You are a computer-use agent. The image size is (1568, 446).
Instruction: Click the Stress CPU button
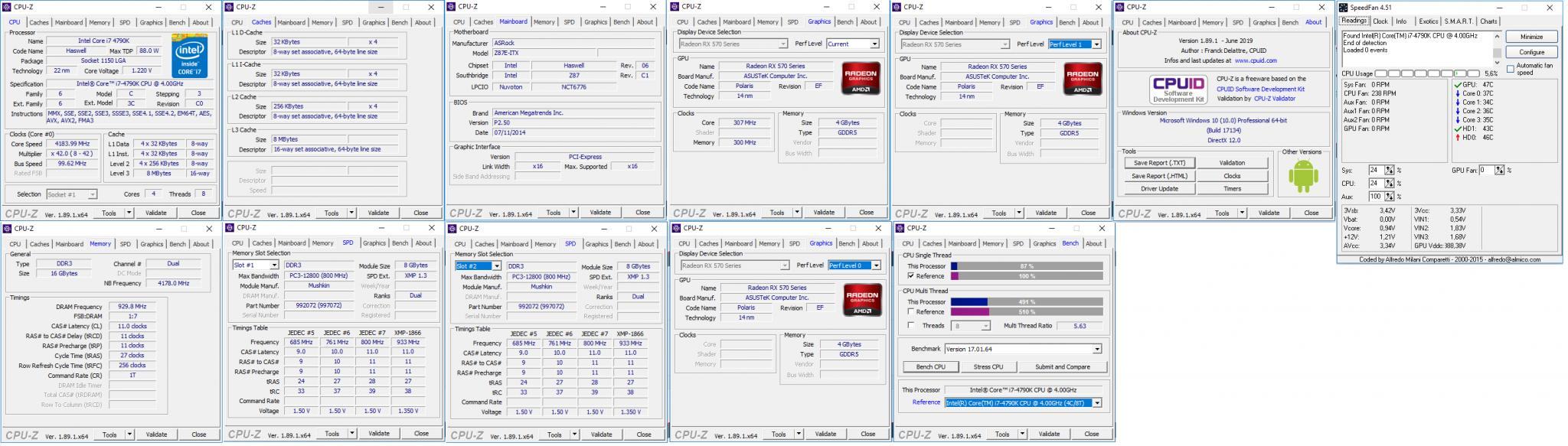click(x=988, y=366)
